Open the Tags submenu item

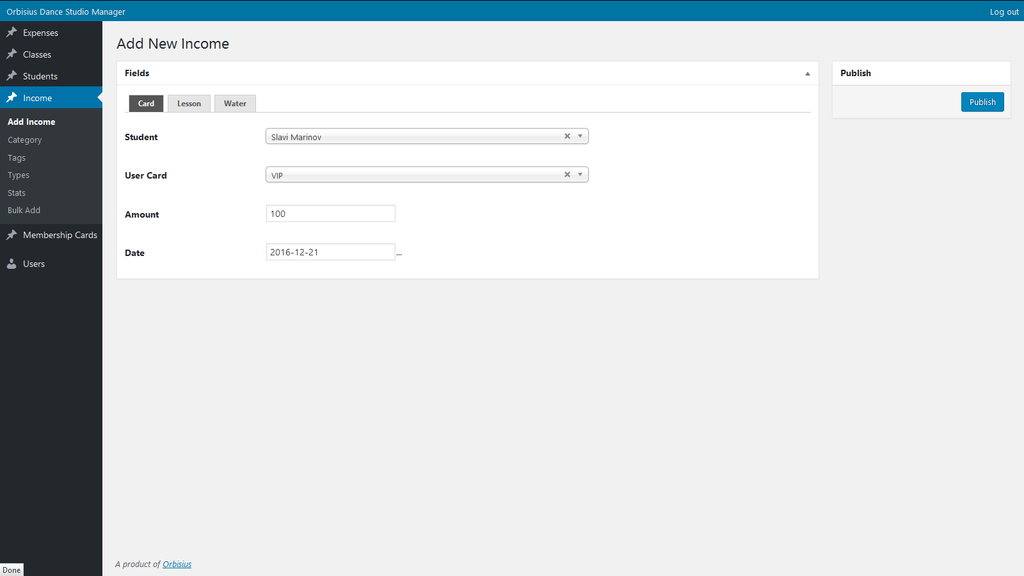pos(16,157)
